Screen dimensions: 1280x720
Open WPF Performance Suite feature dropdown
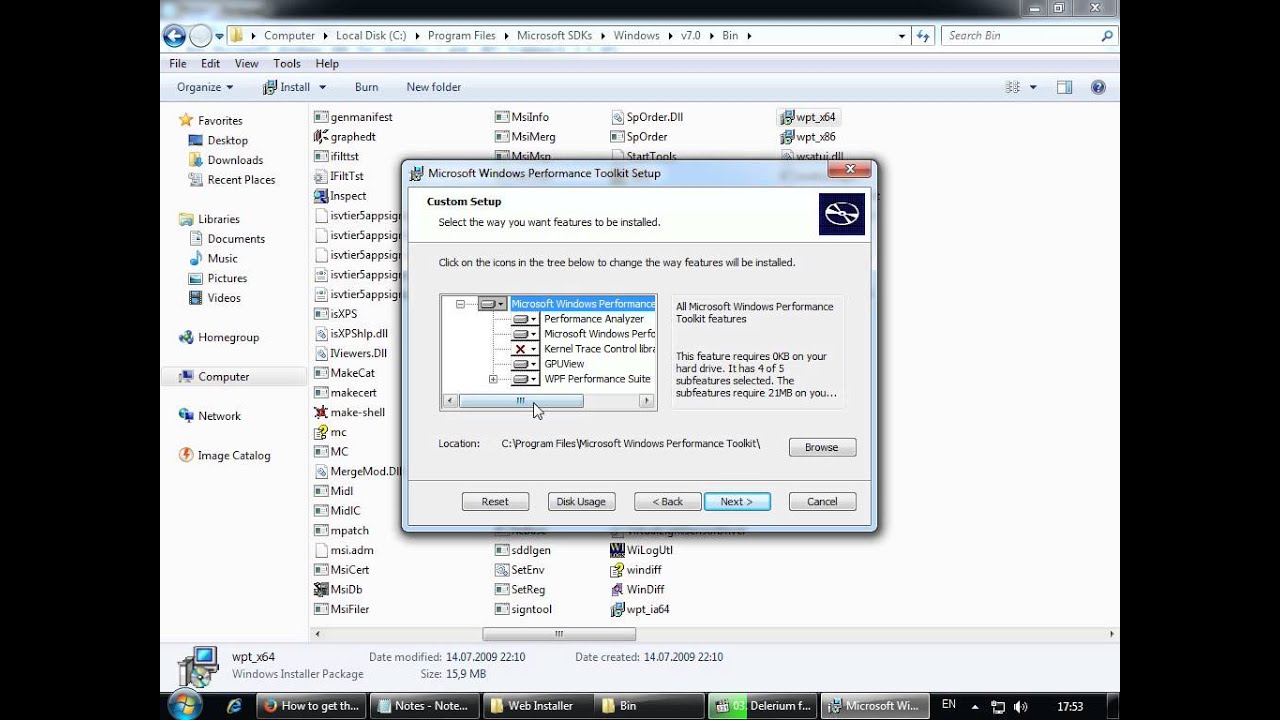(x=525, y=379)
